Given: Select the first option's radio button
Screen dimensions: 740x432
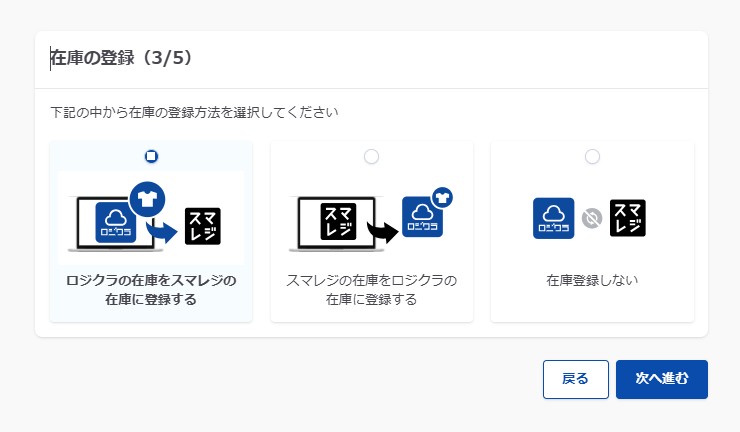Looking at the screenshot, I should 151,156.
